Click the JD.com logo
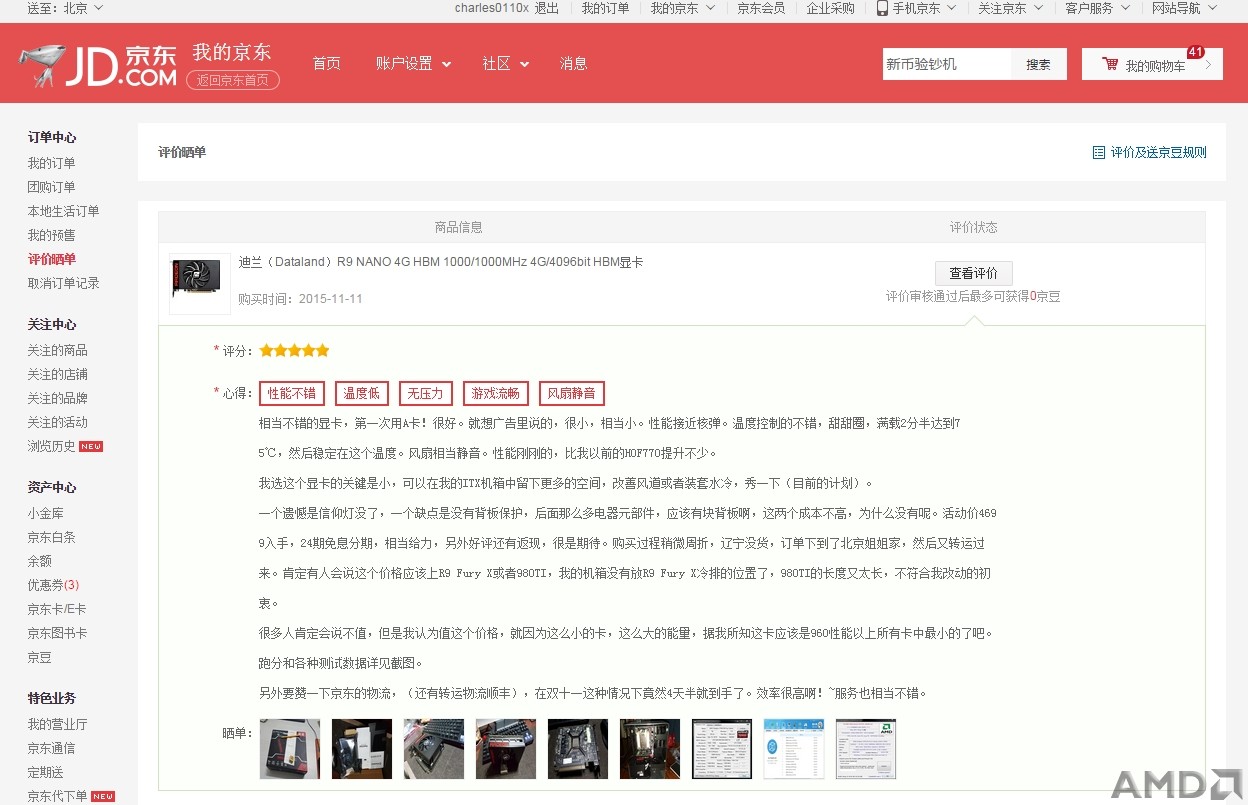Screen dimensions: 1248x805 98,64
